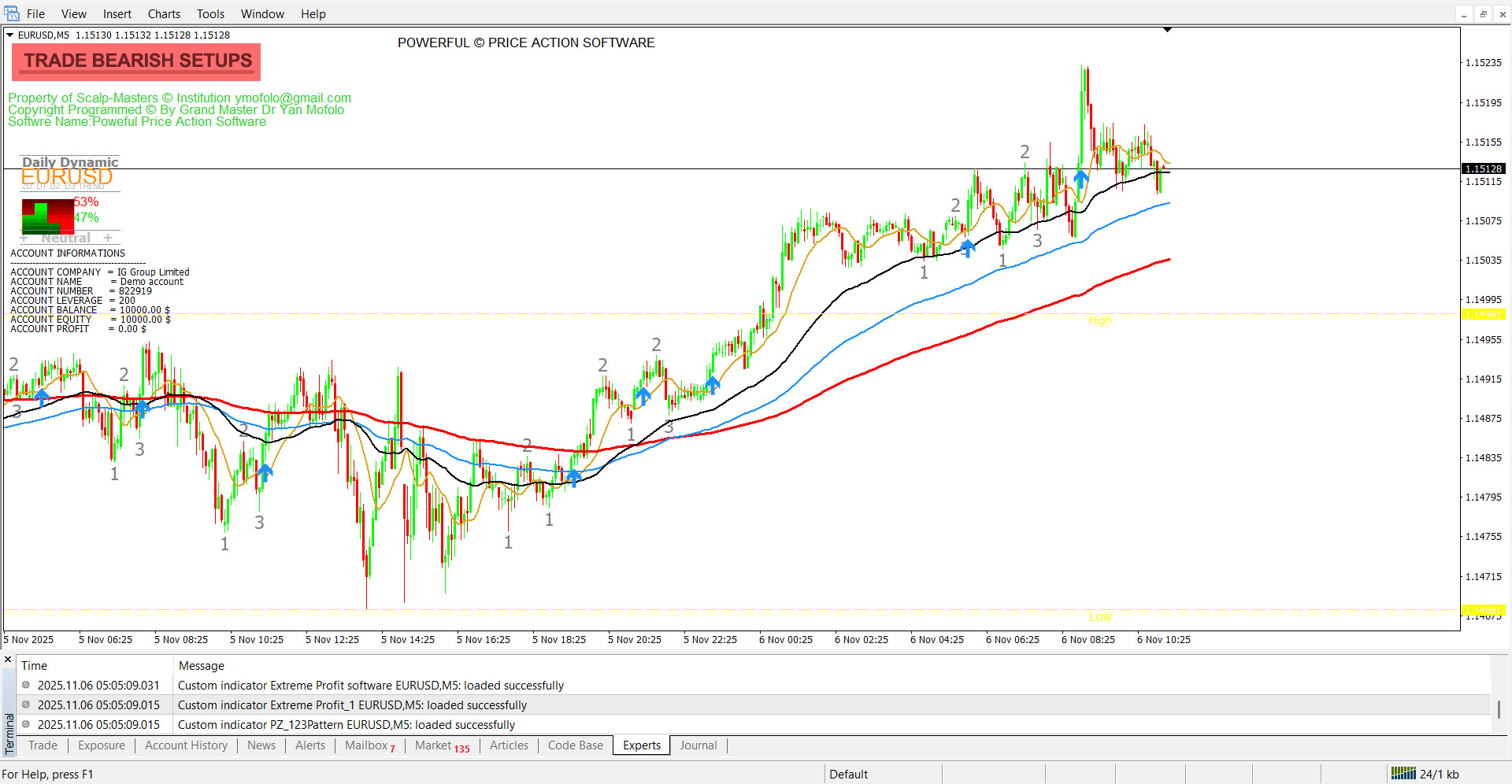The height and width of the screenshot is (784, 1512).
Task: Click the MetaTrader application icon in menu bar
Action: 11,13
